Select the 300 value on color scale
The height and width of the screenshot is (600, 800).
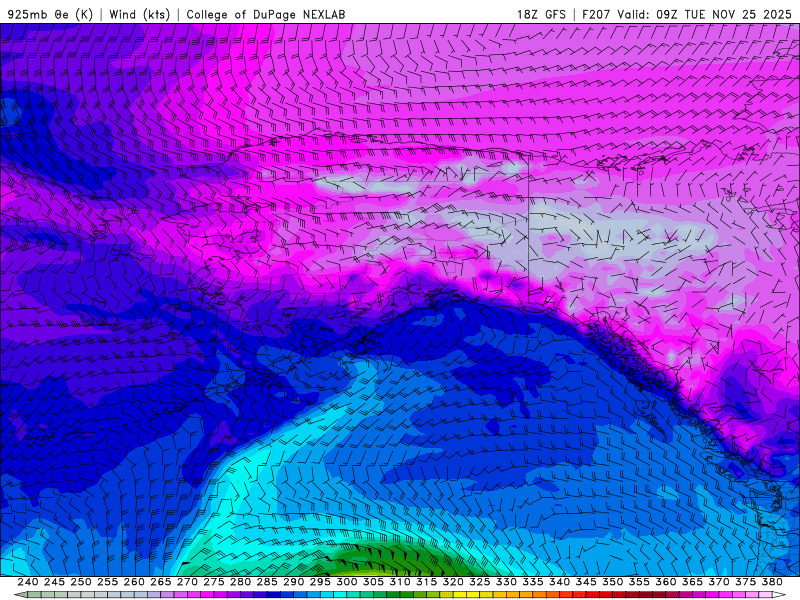click(346, 582)
